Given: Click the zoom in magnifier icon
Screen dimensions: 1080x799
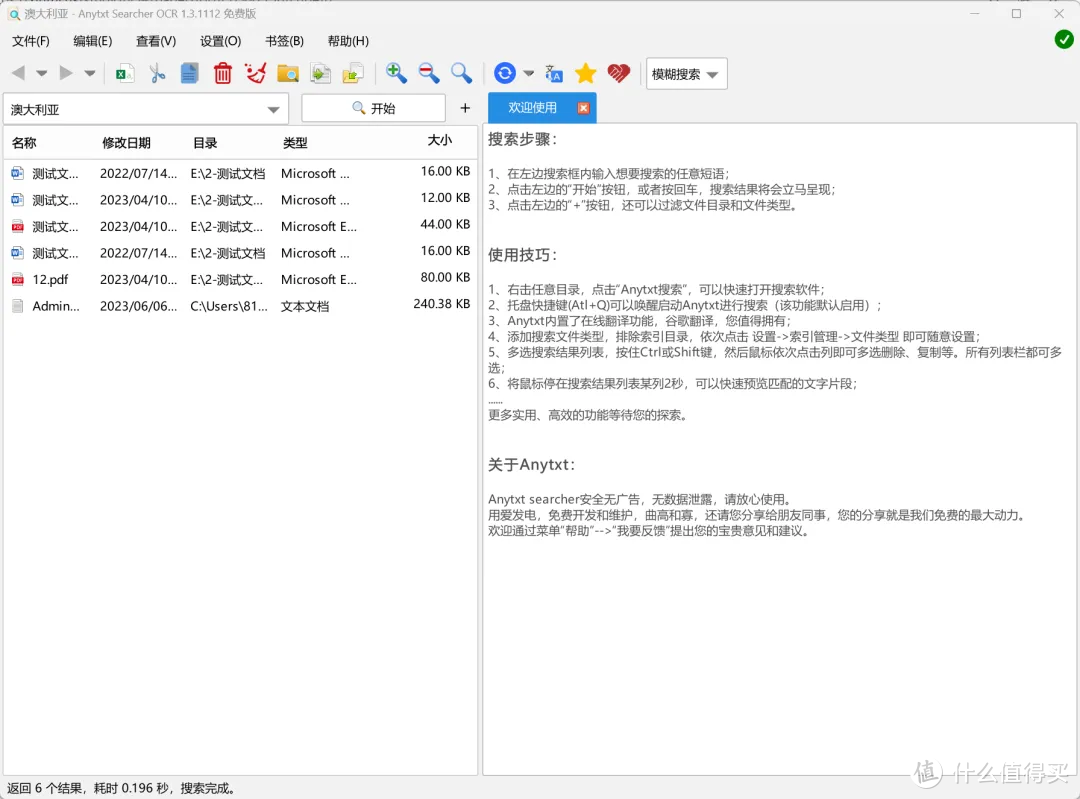Looking at the screenshot, I should (396, 73).
